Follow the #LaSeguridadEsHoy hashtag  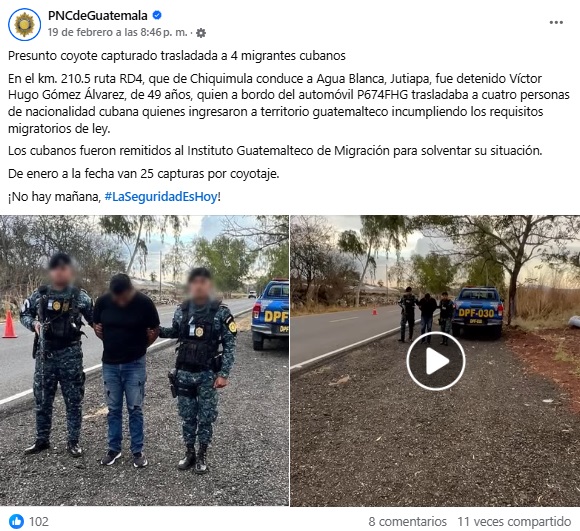pyautogui.click(x=161, y=196)
